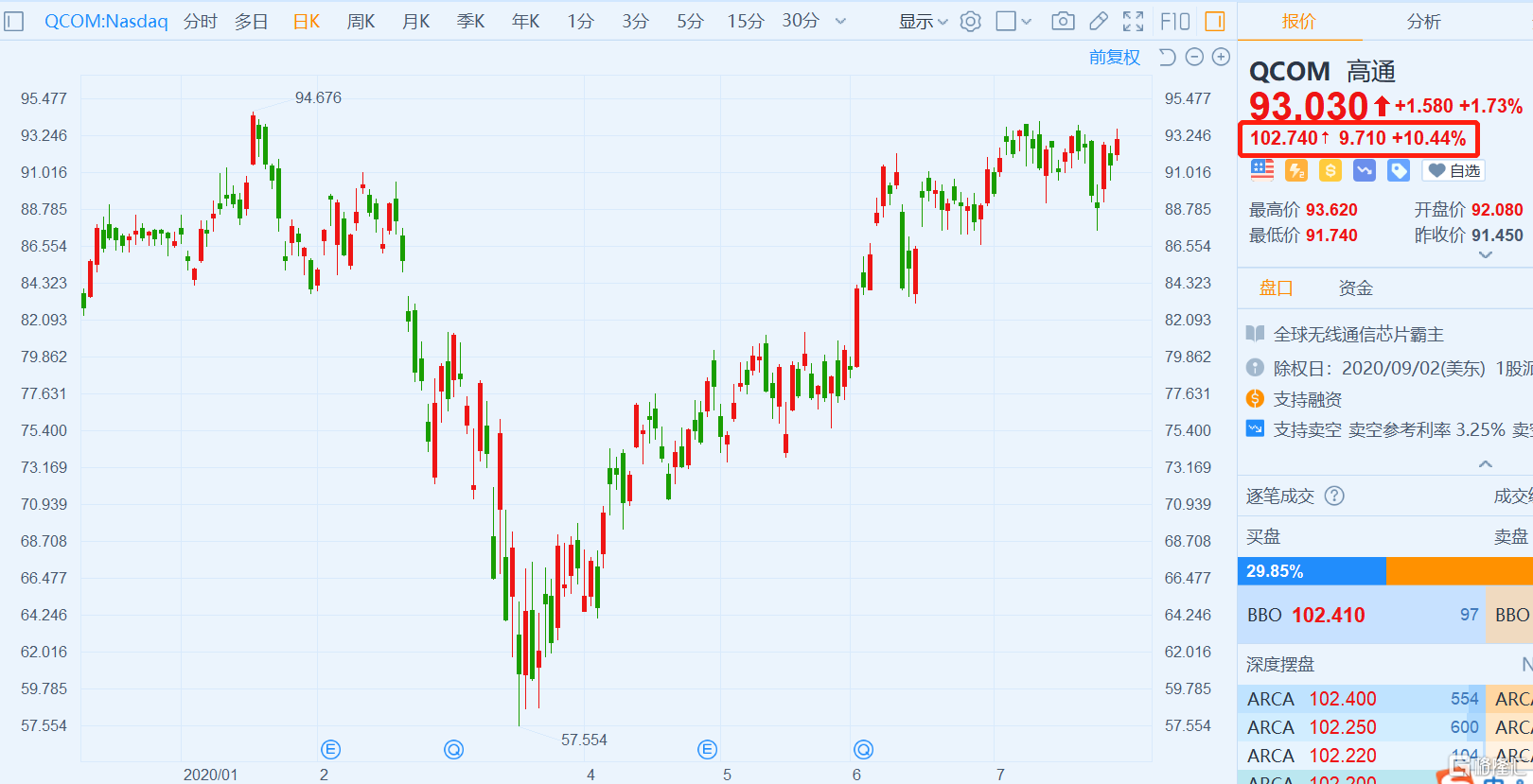Click the blue short-selling chart icon

coord(1365,170)
